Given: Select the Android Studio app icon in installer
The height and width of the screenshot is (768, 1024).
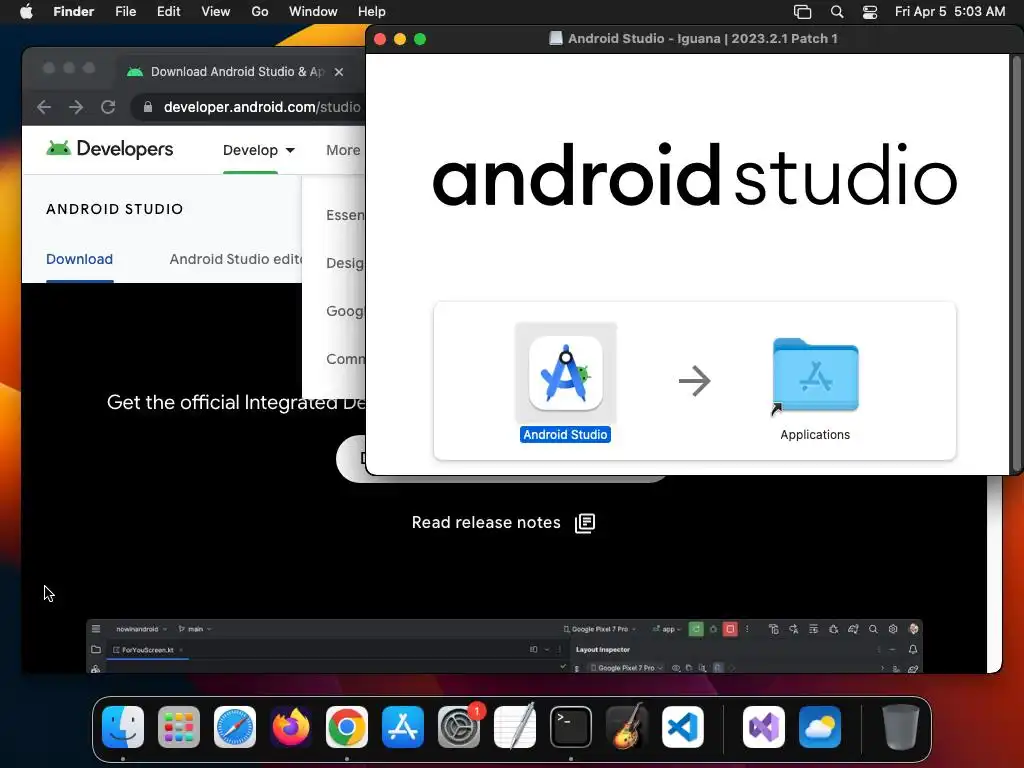Looking at the screenshot, I should tap(566, 374).
